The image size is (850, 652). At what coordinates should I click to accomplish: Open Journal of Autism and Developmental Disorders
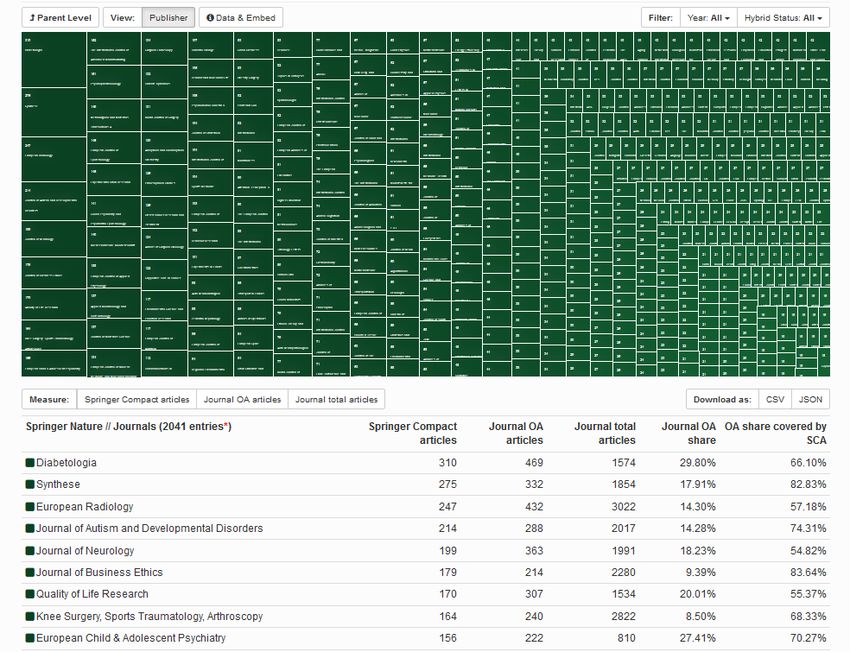click(x=150, y=528)
